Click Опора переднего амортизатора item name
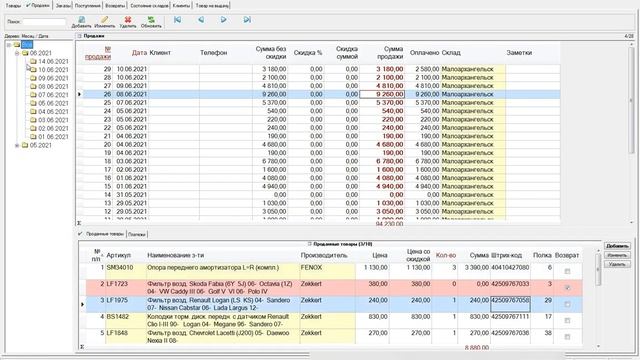Screen dimensions: 640x360 (x=213, y=268)
